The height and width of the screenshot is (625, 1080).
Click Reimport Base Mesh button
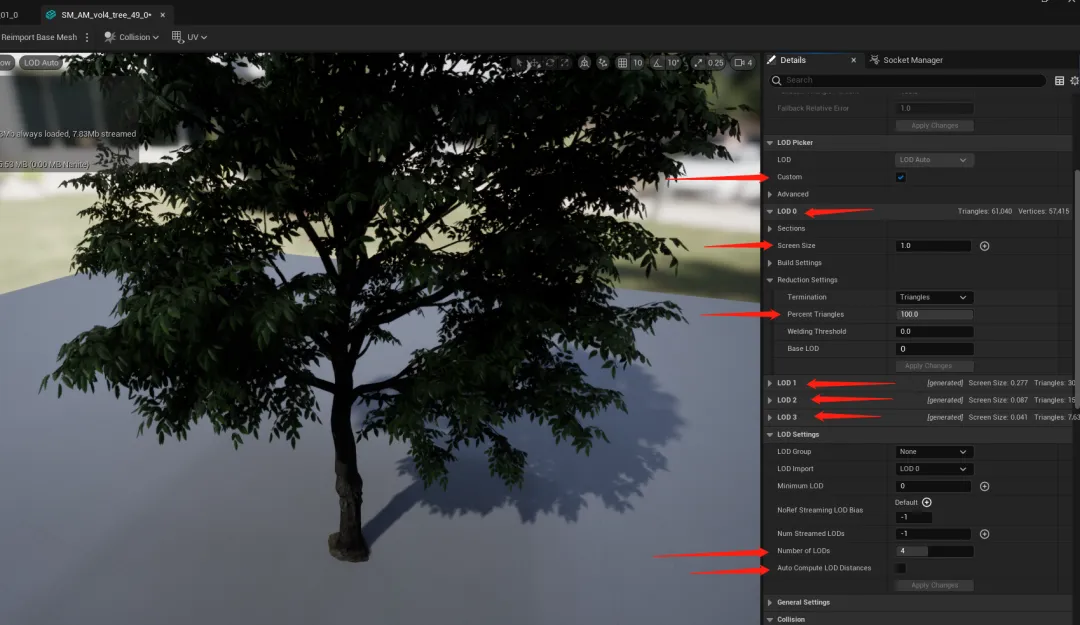click(40, 37)
